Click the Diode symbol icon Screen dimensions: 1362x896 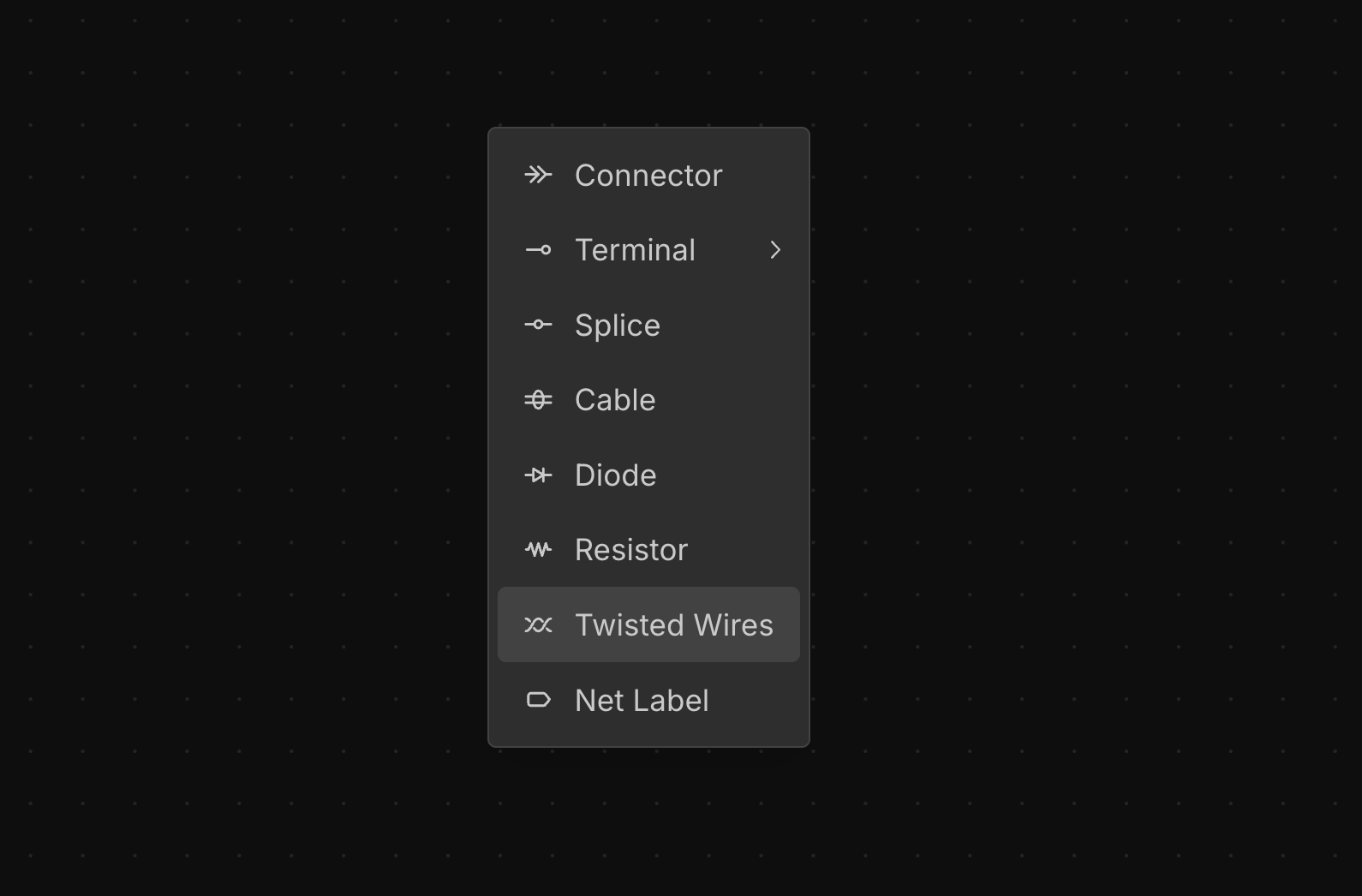[x=538, y=475]
